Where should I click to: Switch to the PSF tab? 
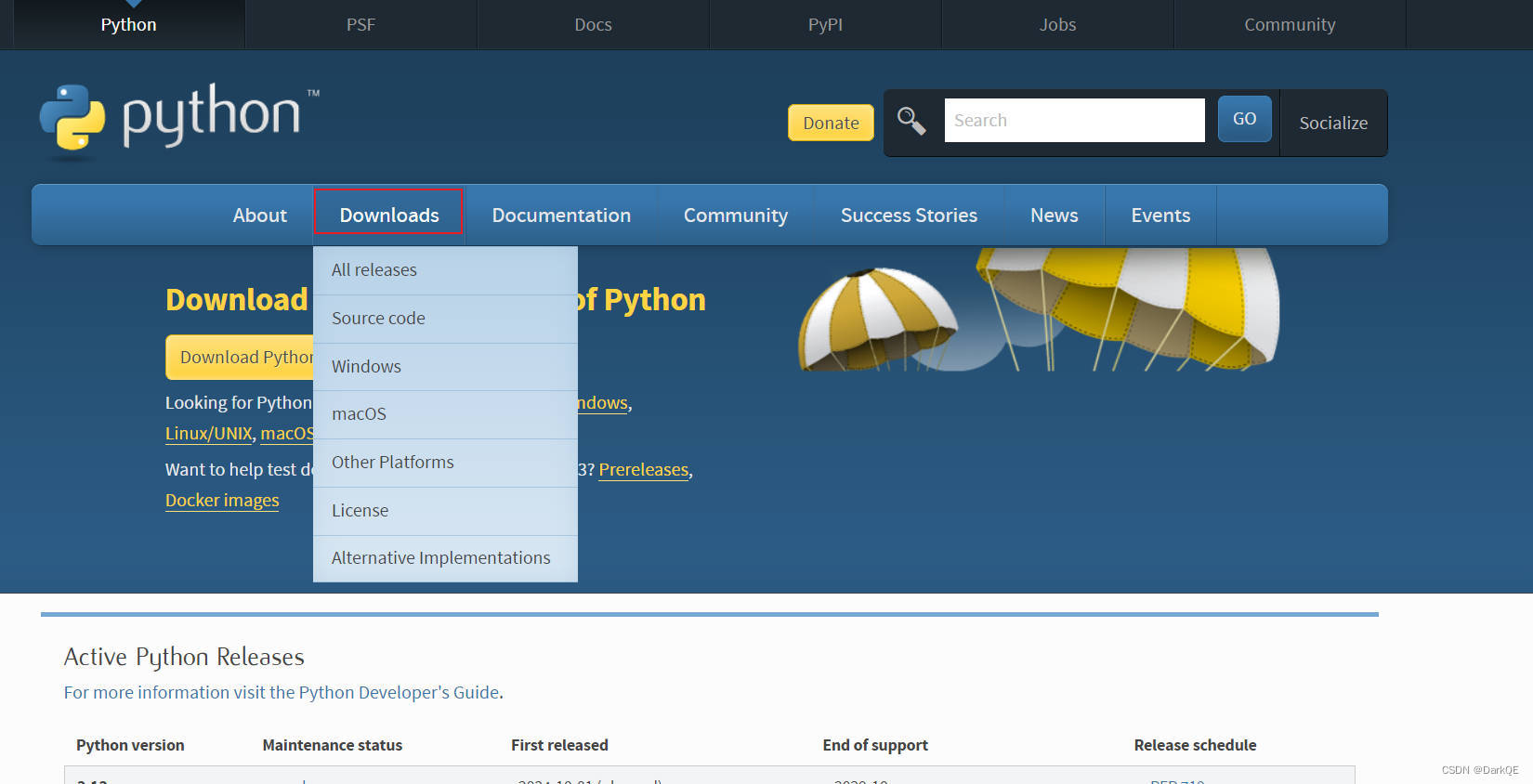tap(360, 24)
